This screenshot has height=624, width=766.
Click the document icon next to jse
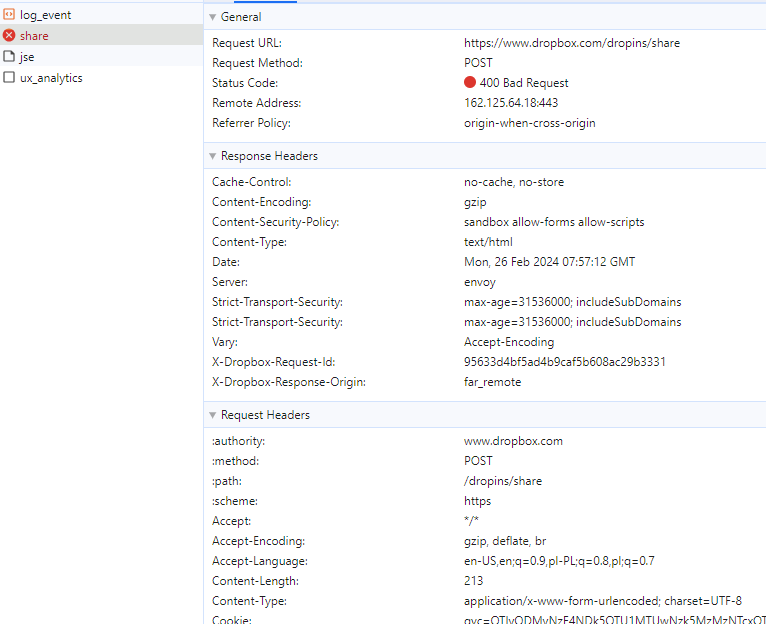pos(9,57)
